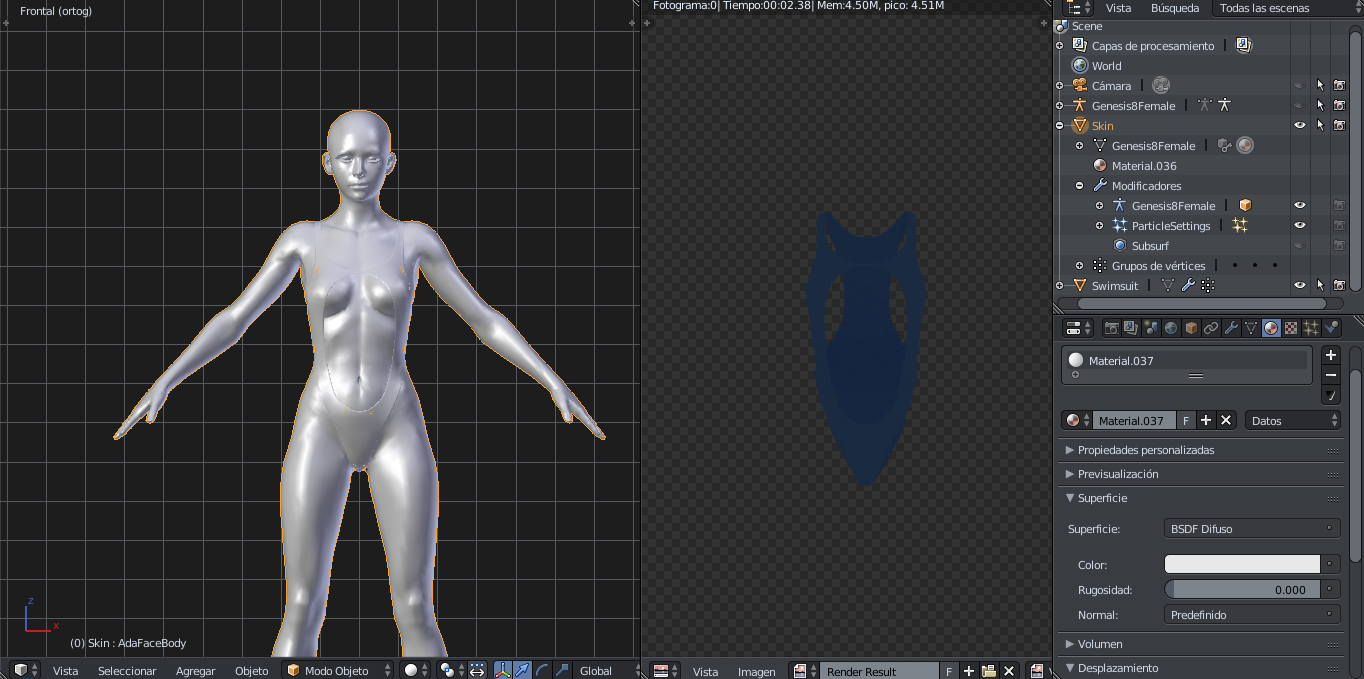The width and height of the screenshot is (1364, 679).
Task: Select Material.037 slot in list
Action: coord(1186,361)
